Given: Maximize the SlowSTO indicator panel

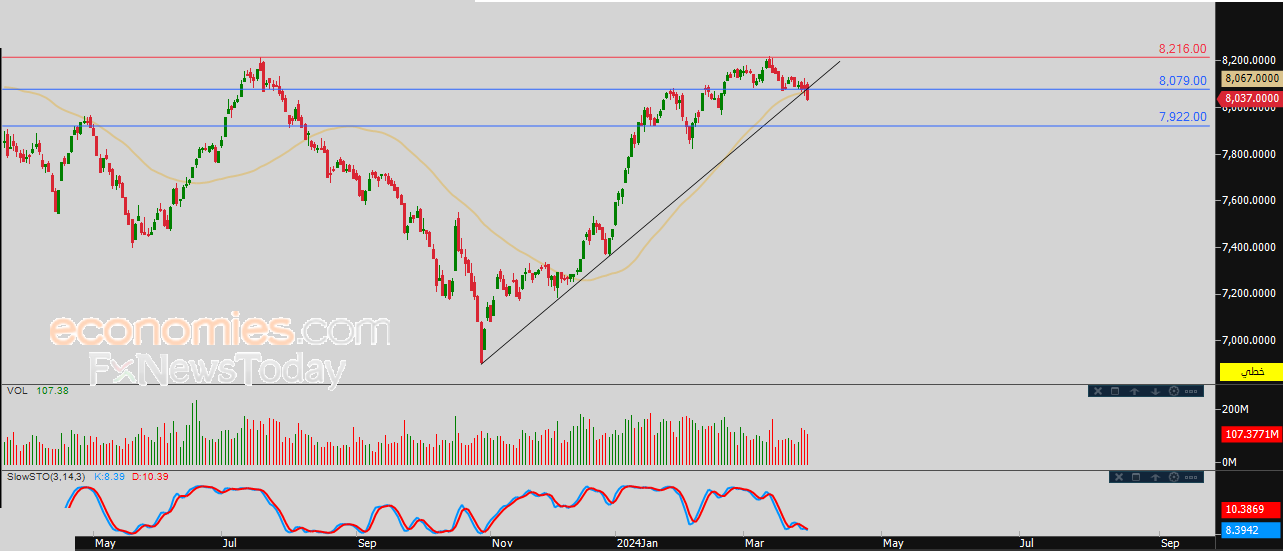Looking at the screenshot, I should coord(1136,477).
